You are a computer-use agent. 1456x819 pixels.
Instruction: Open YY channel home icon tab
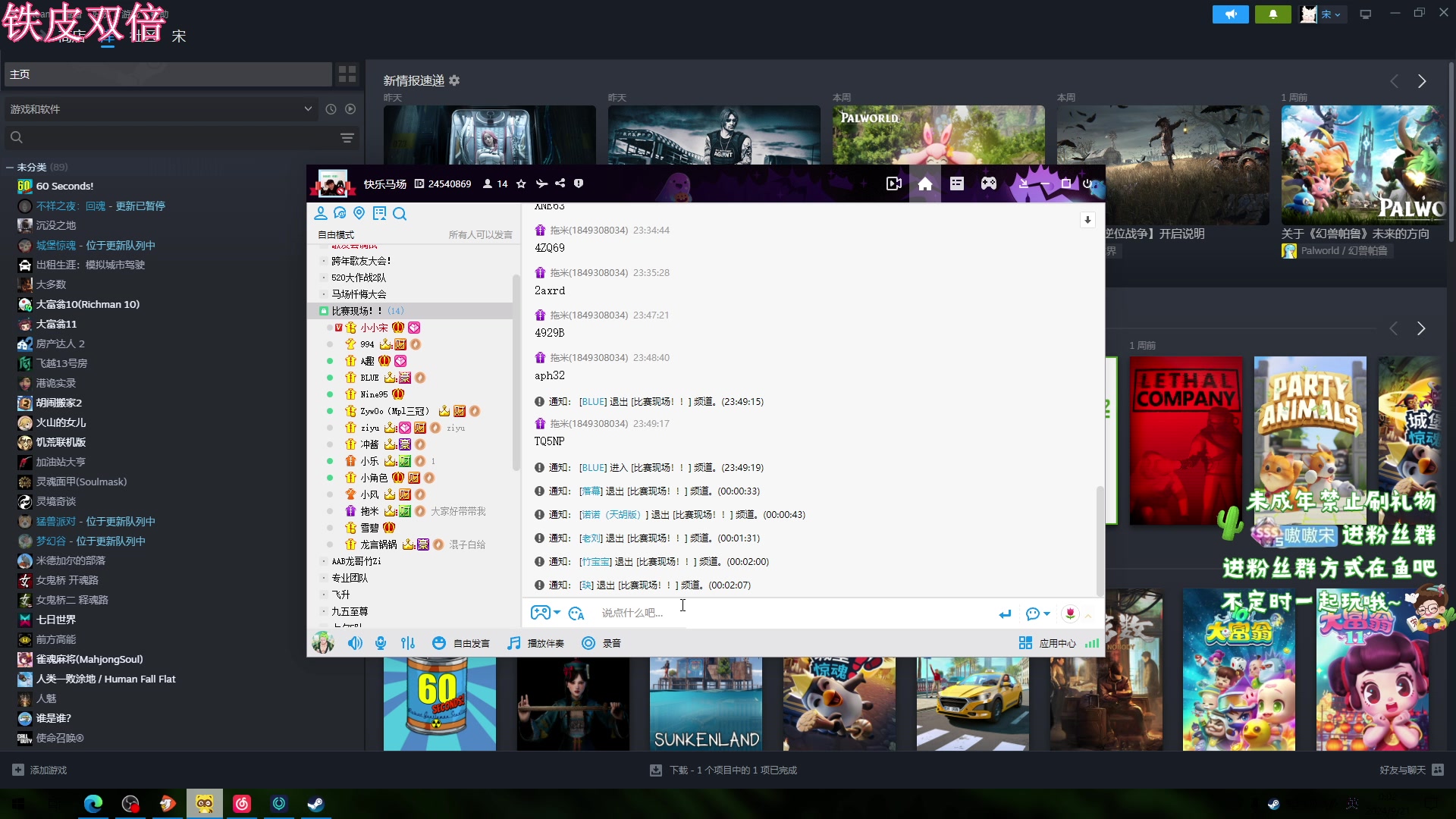click(924, 184)
